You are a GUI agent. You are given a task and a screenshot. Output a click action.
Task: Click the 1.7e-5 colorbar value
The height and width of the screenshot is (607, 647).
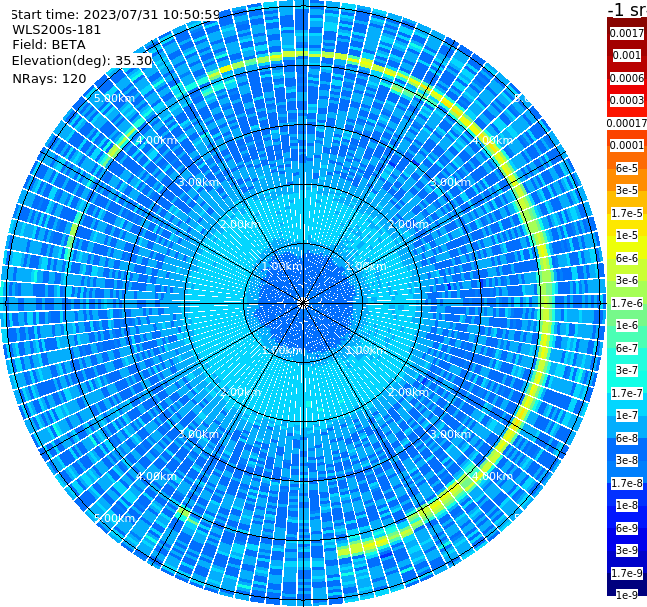pos(627,213)
